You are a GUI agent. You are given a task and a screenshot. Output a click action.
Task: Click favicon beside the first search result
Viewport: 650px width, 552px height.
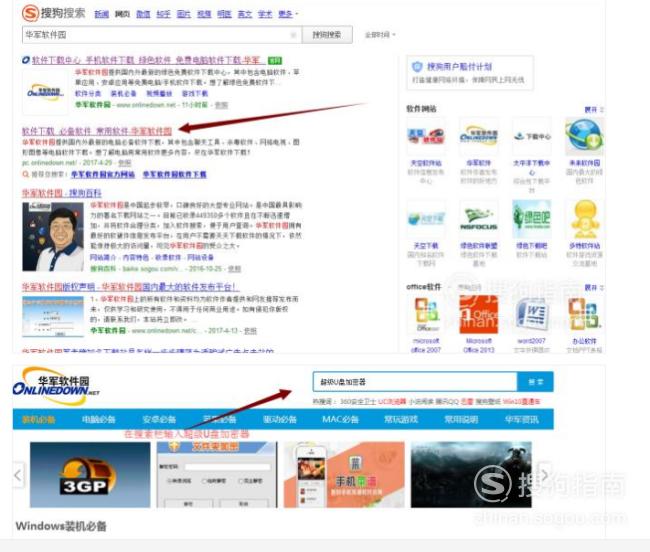(26, 61)
